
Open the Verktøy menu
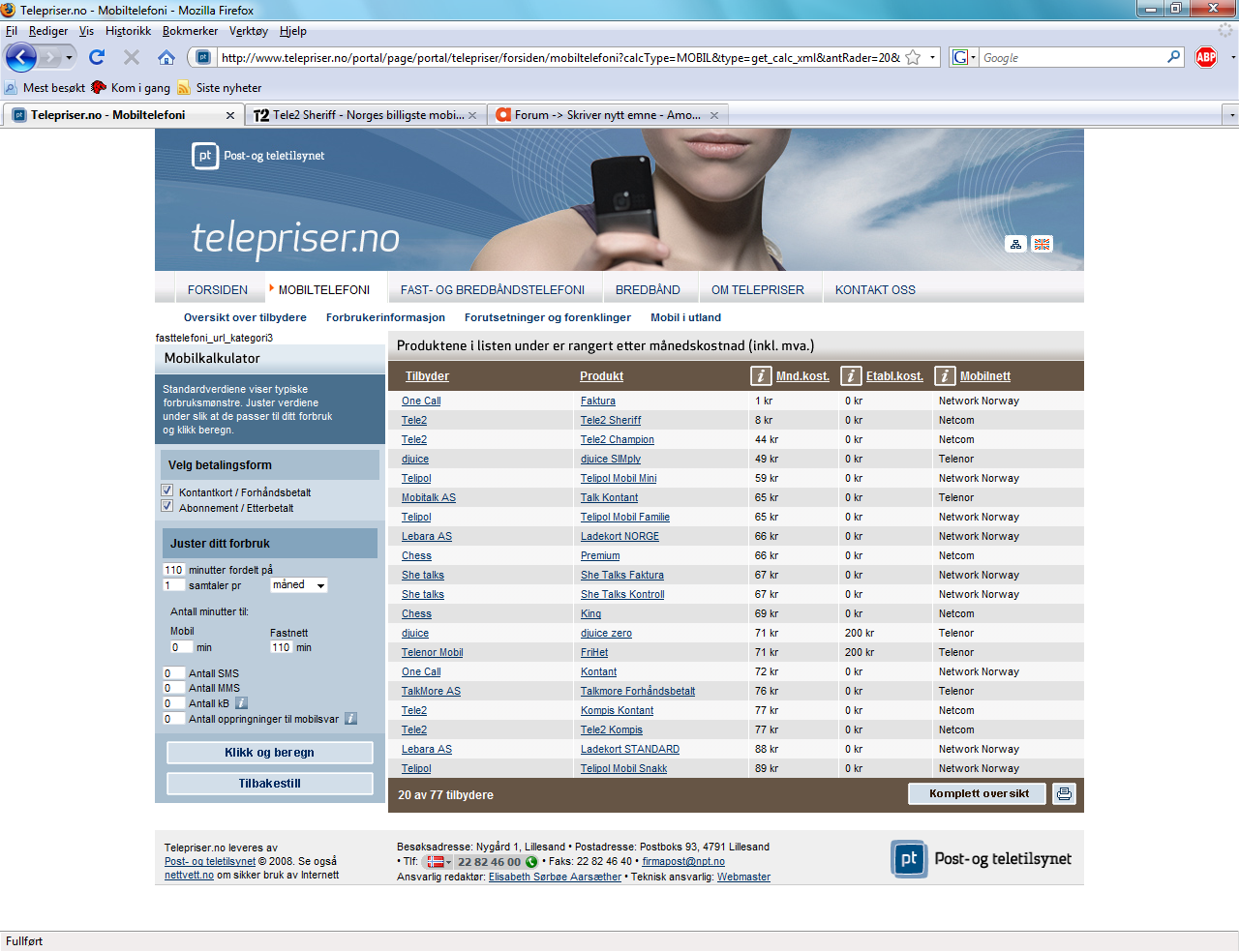[249, 31]
